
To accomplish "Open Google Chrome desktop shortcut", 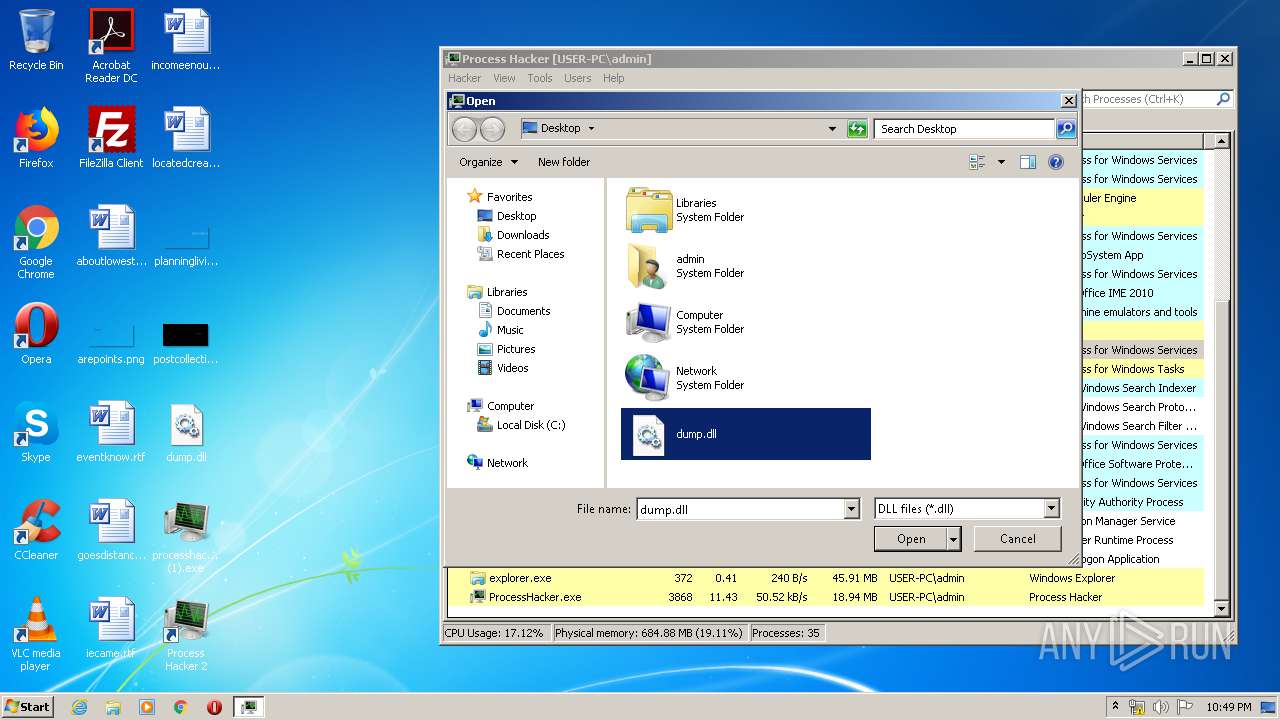I will click(x=36, y=242).
